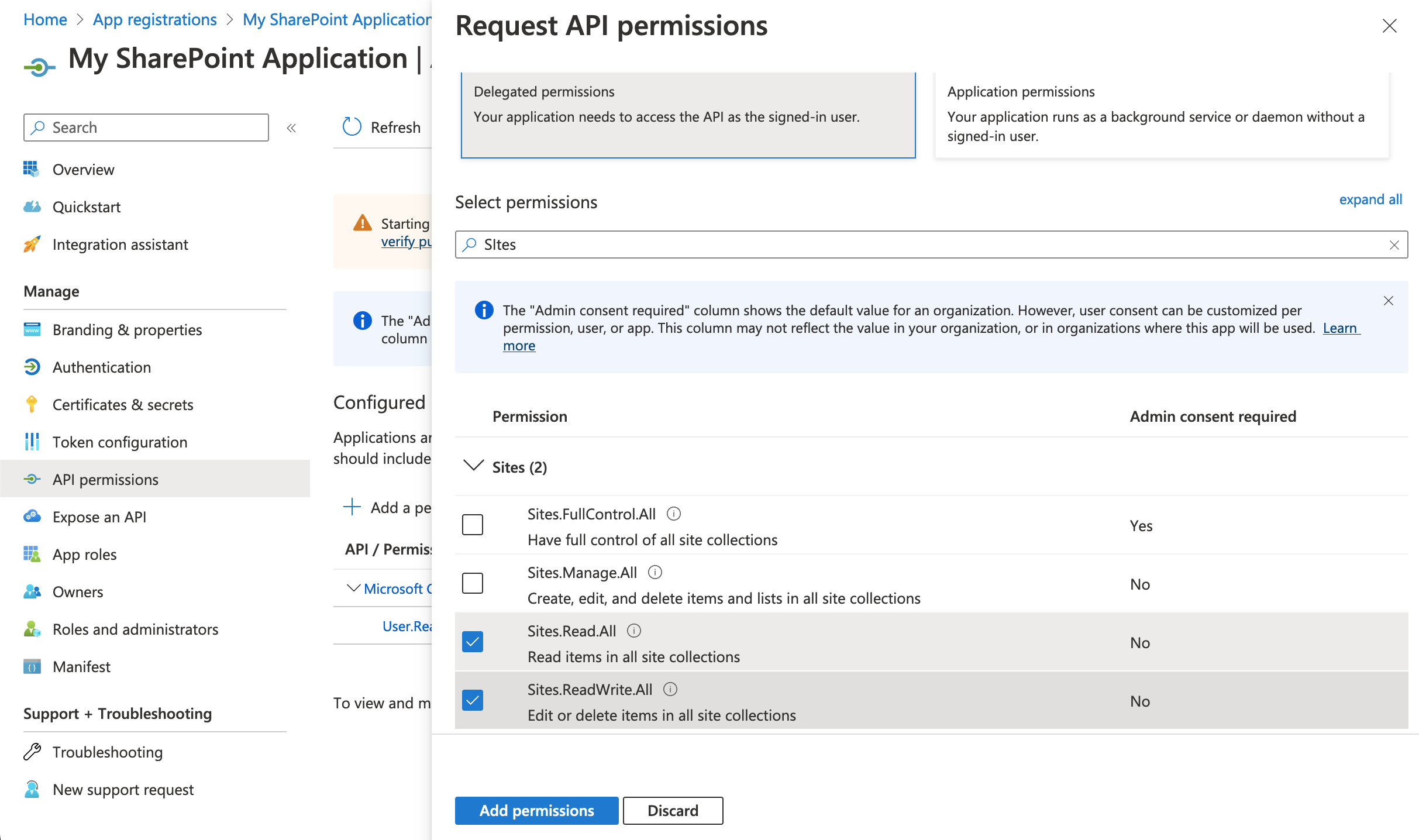The height and width of the screenshot is (840, 1419).
Task: Collapse the Sites (2) permission group
Action: pyautogui.click(x=473, y=467)
